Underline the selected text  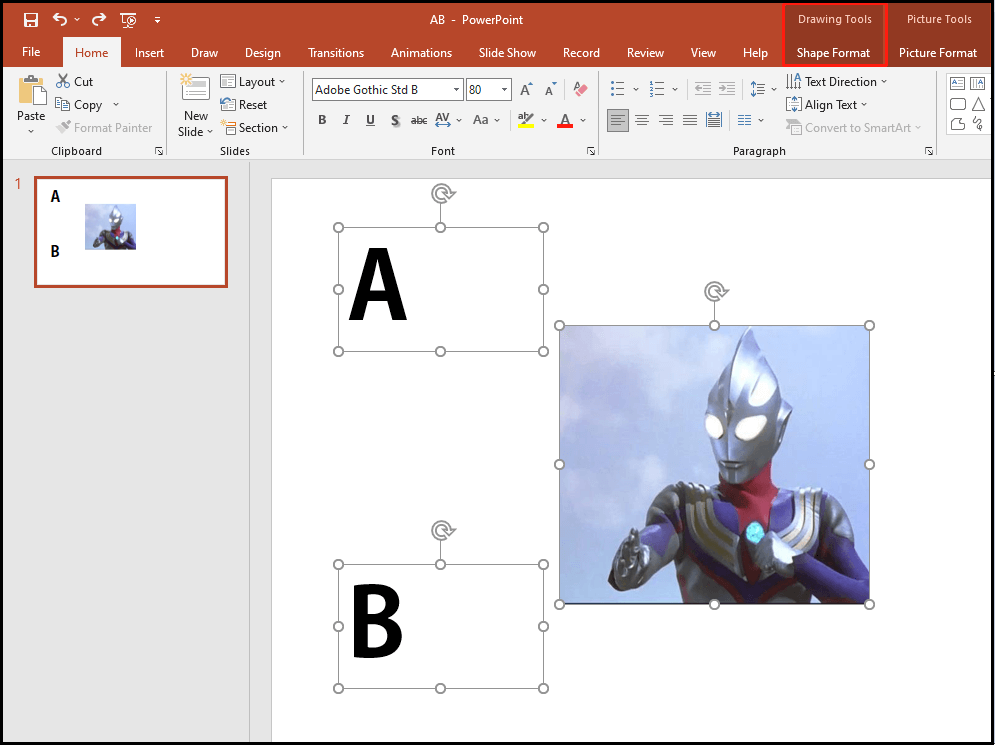point(370,120)
